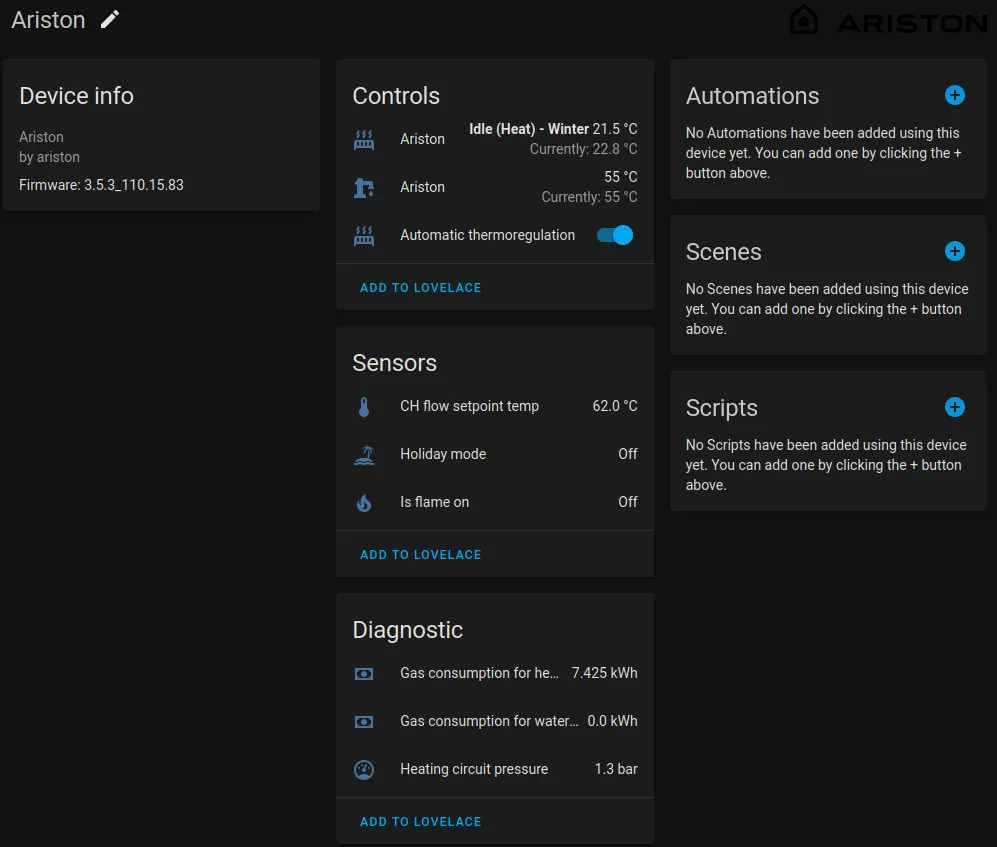Add a new automation with plus icon
997x847 pixels.
click(954, 95)
